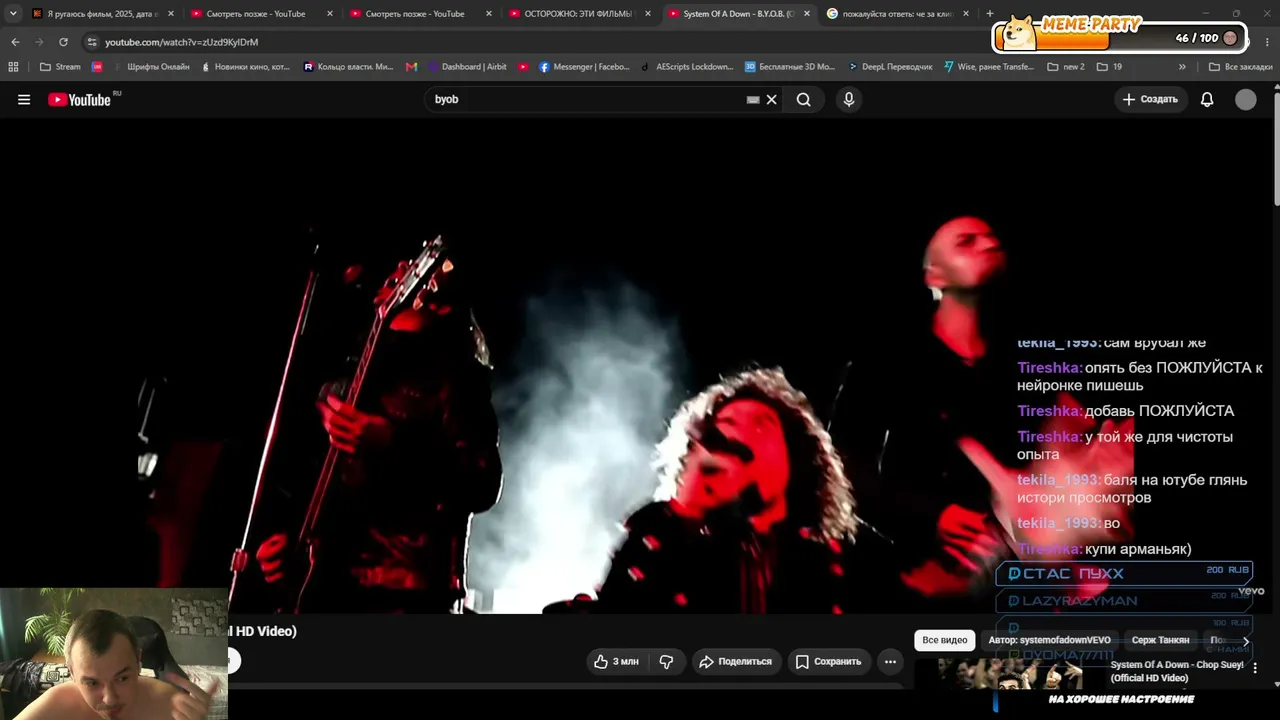Switch to the Google 'пожалуйста ответь' tab
Viewport: 1280px width, 720px height.
tap(897, 14)
